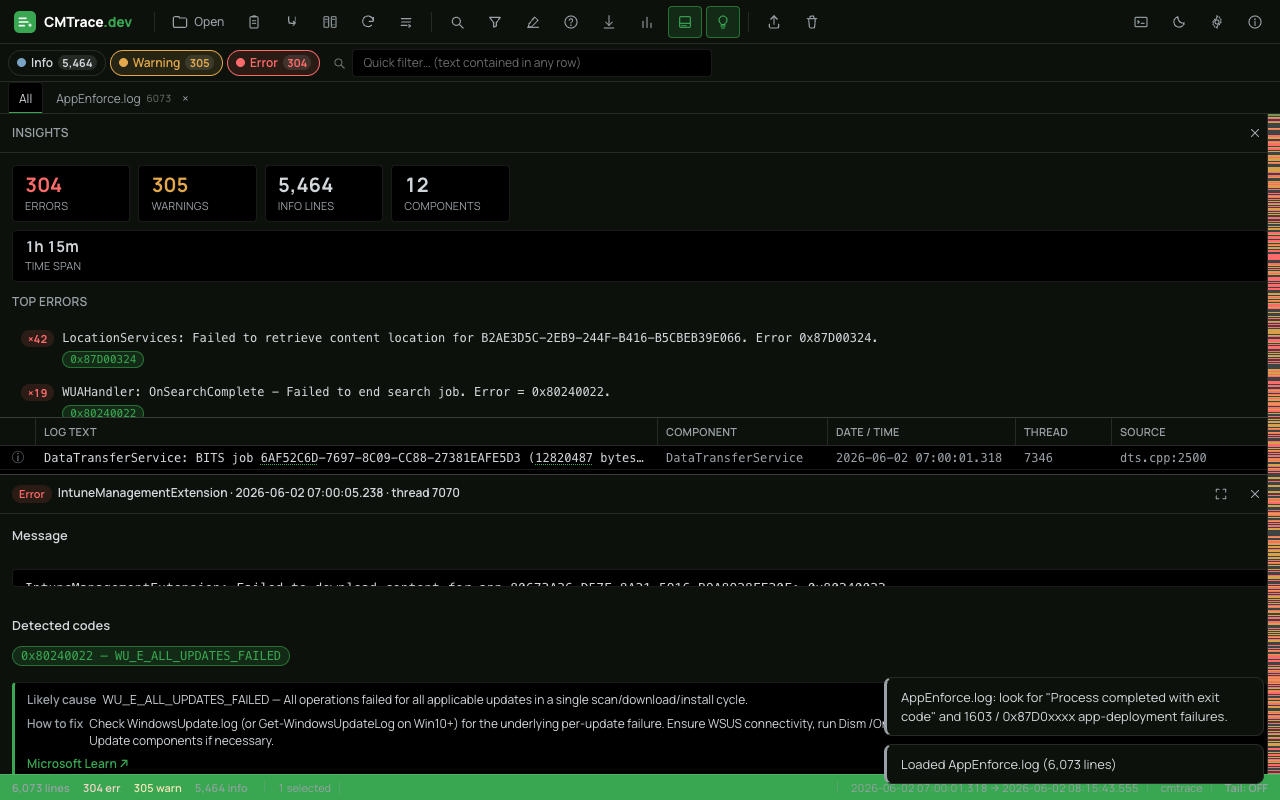Dismiss the Loaded AppEnforce.log toast
This screenshot has width=1280, height=800.
point(1074,764)
